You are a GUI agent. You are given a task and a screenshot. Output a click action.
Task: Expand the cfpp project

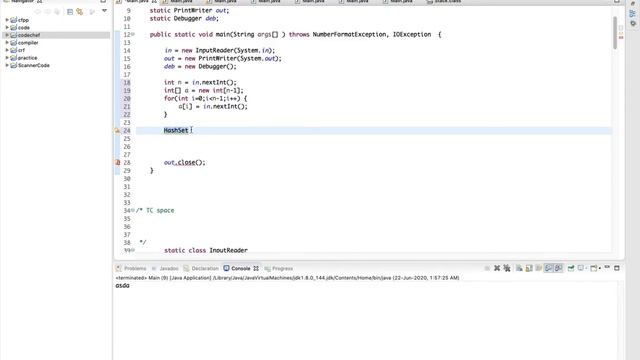click(x=7, y=20)
